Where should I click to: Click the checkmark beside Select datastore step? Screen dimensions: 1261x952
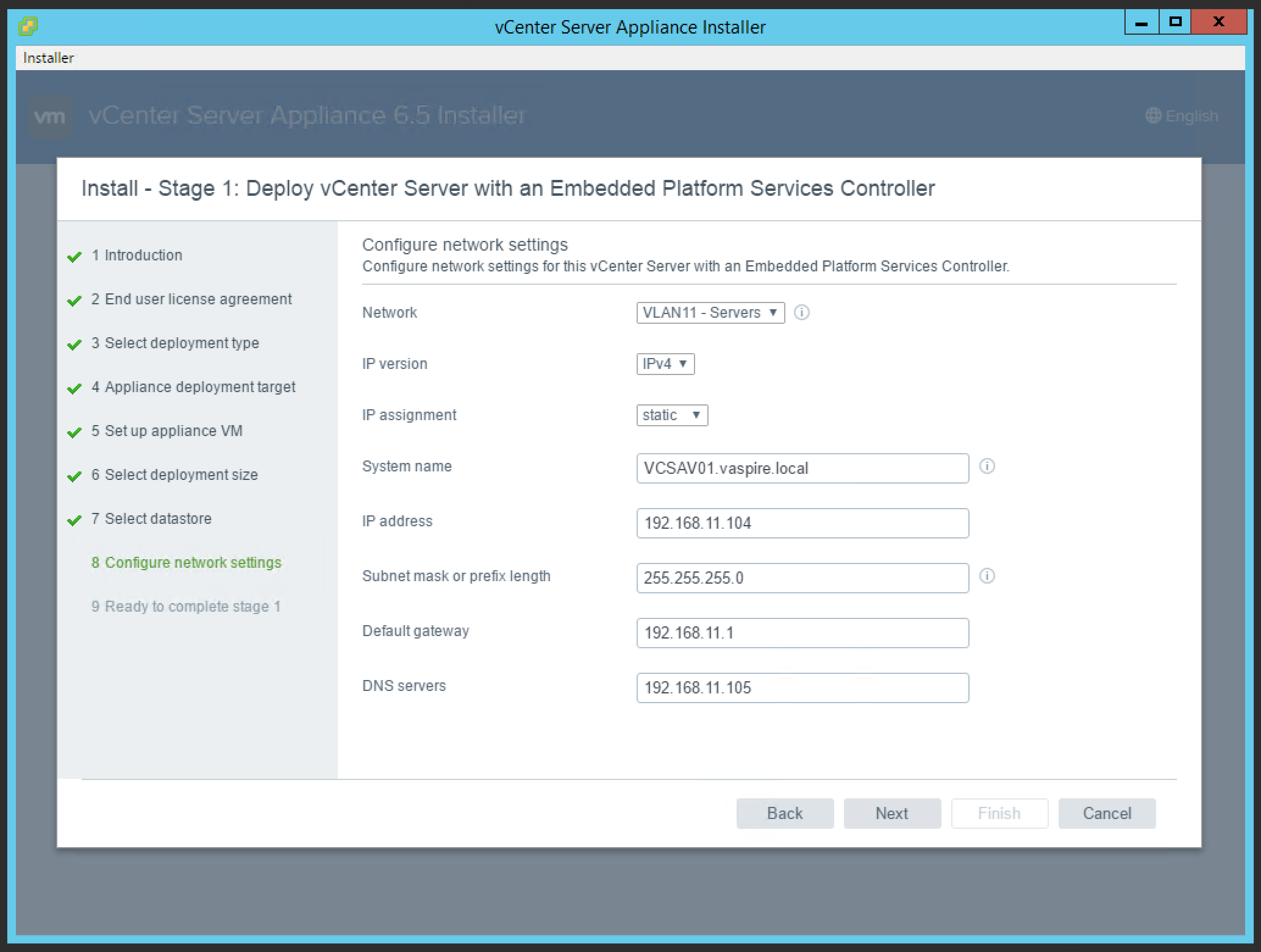click(74, 520)
